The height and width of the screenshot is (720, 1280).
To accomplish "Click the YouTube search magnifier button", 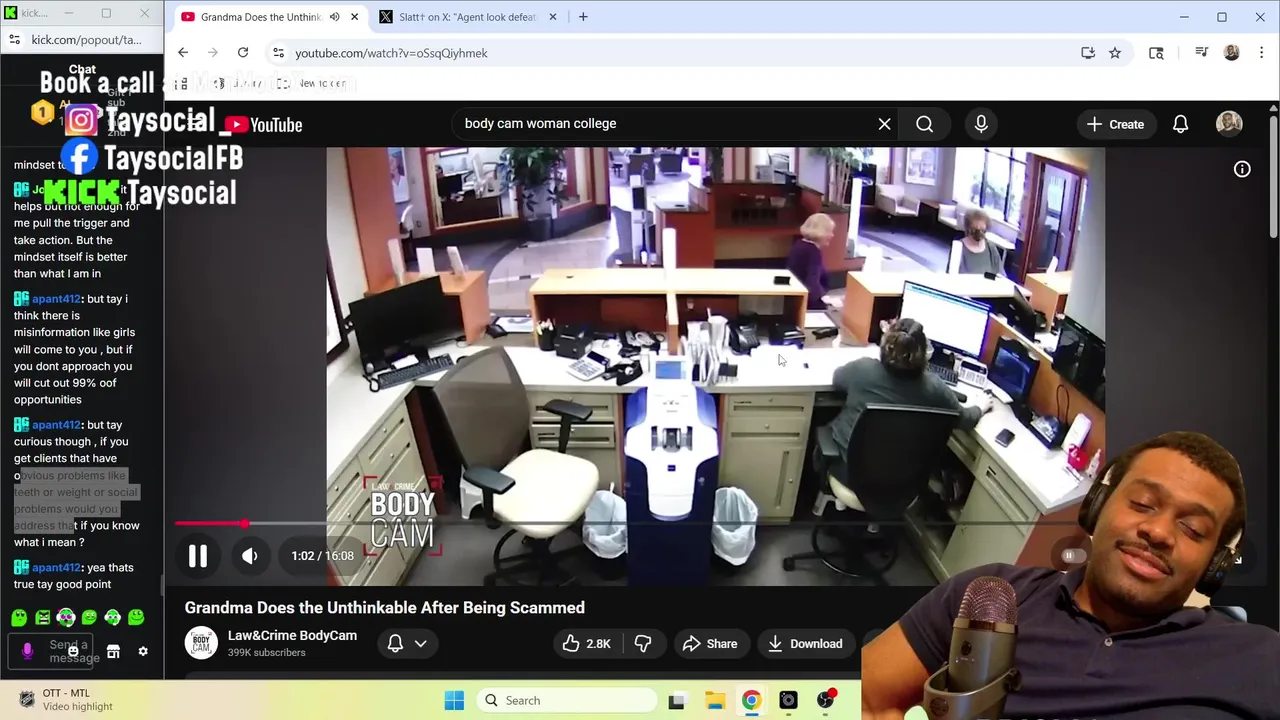I will click(925, 124).
